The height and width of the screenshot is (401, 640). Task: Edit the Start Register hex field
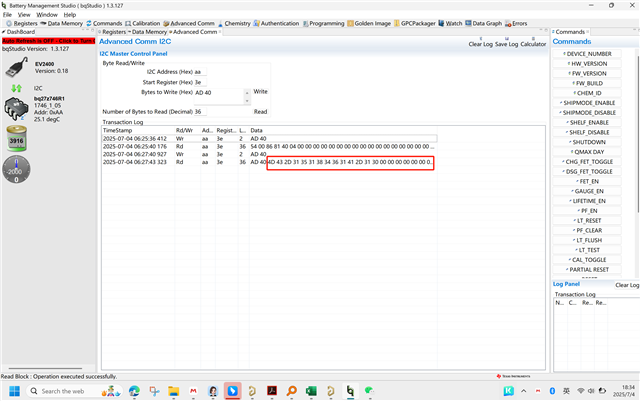pyautogui.click(x=200, y=82)
